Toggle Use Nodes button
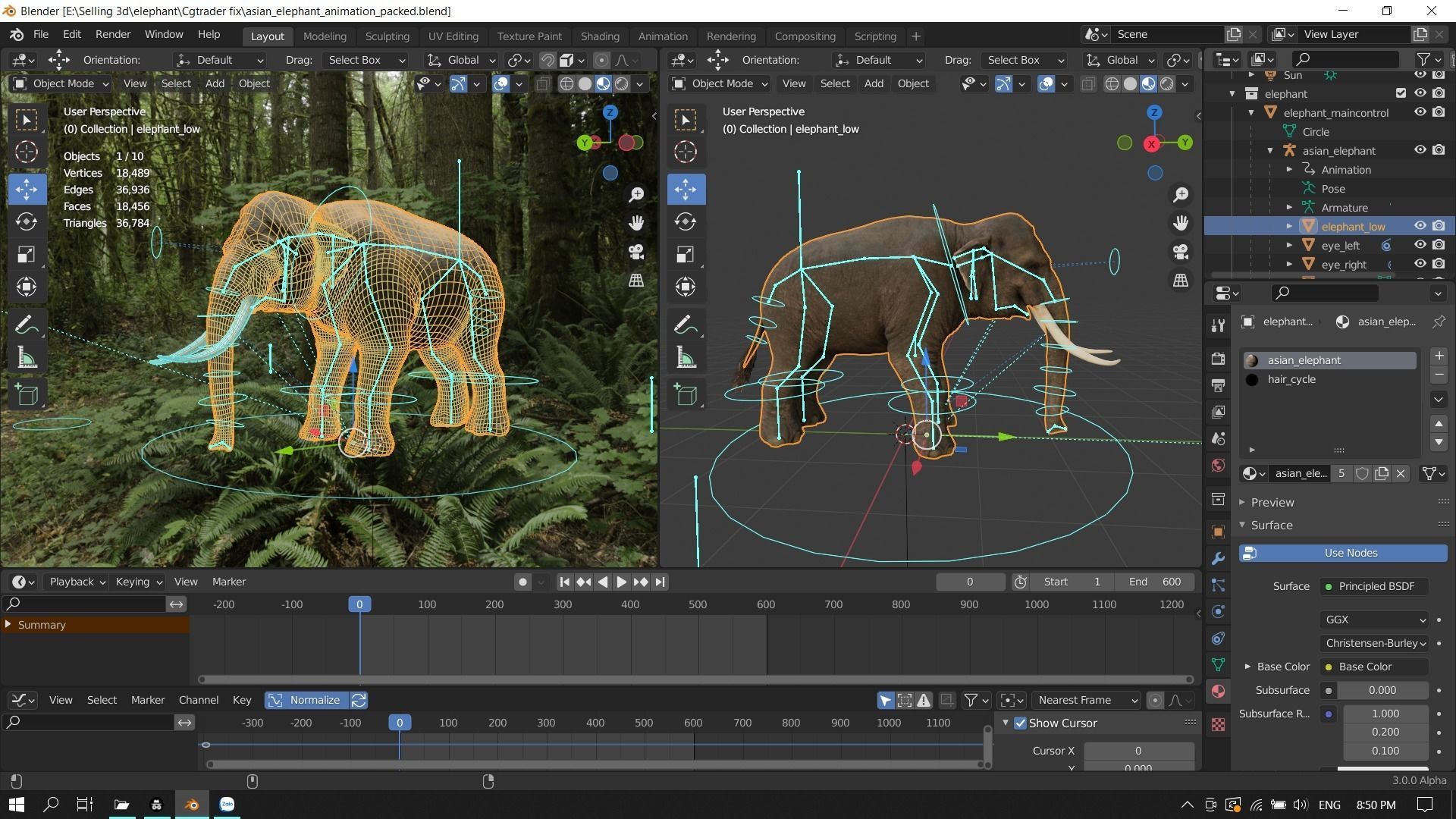This screenshot has width=1456, height=819. pos(1343,553)
